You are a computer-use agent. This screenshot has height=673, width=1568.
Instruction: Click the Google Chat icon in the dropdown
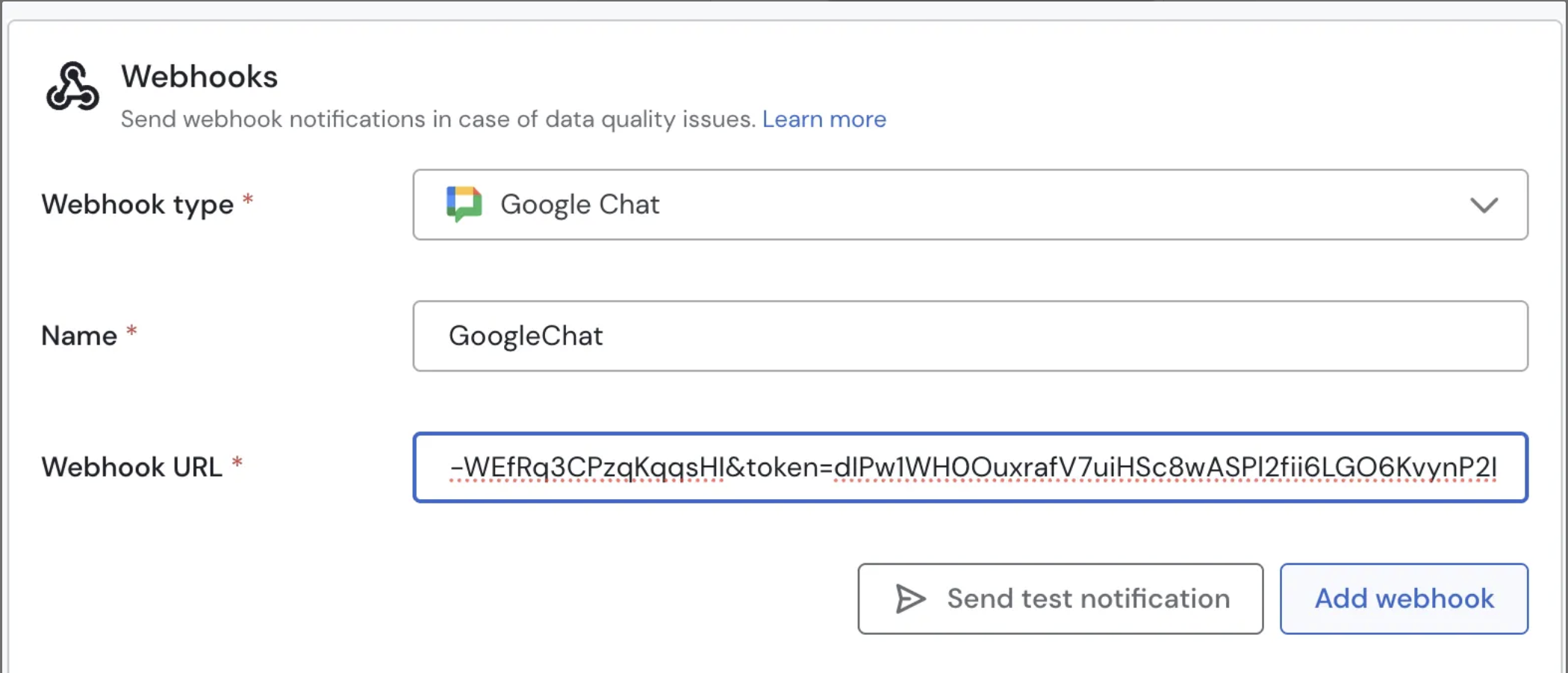tap(464, 204)
